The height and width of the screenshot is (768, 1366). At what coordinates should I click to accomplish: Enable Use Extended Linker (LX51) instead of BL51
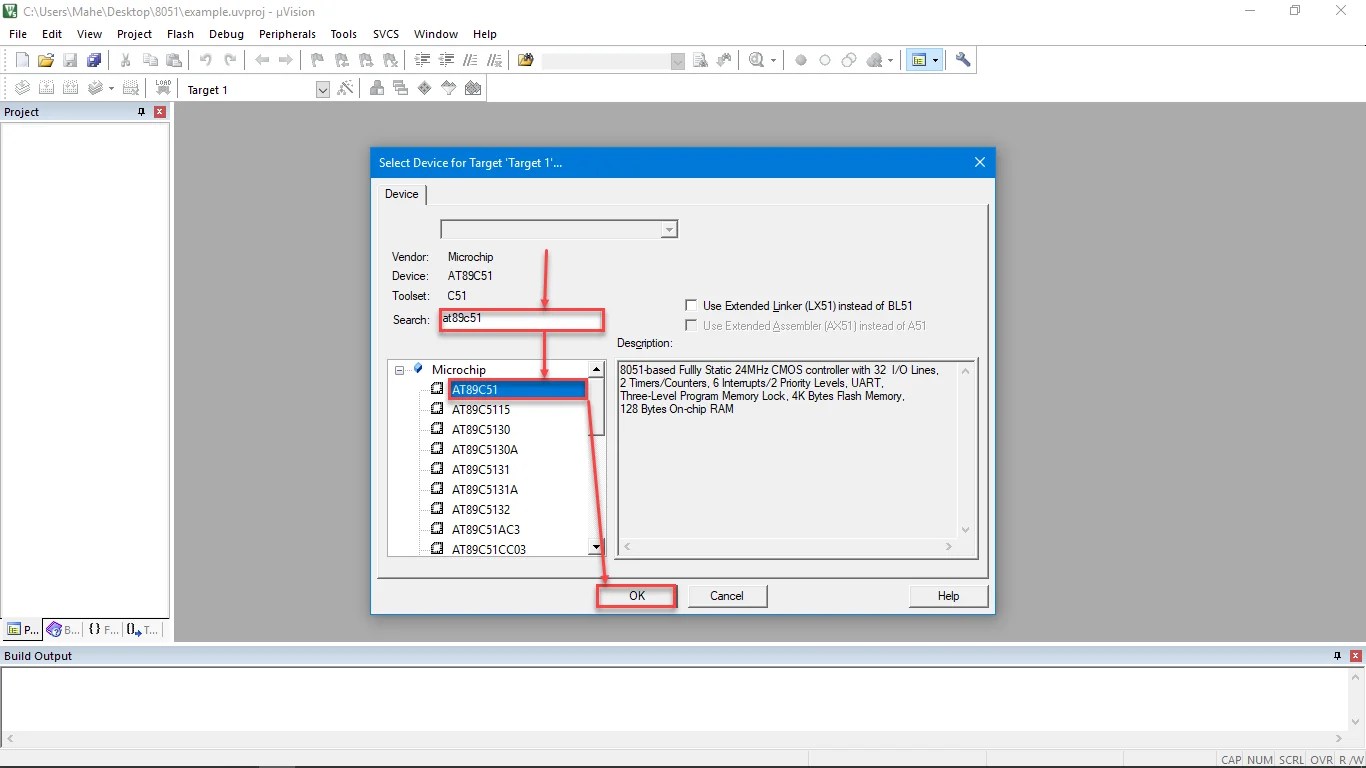(x=691, y=305)
